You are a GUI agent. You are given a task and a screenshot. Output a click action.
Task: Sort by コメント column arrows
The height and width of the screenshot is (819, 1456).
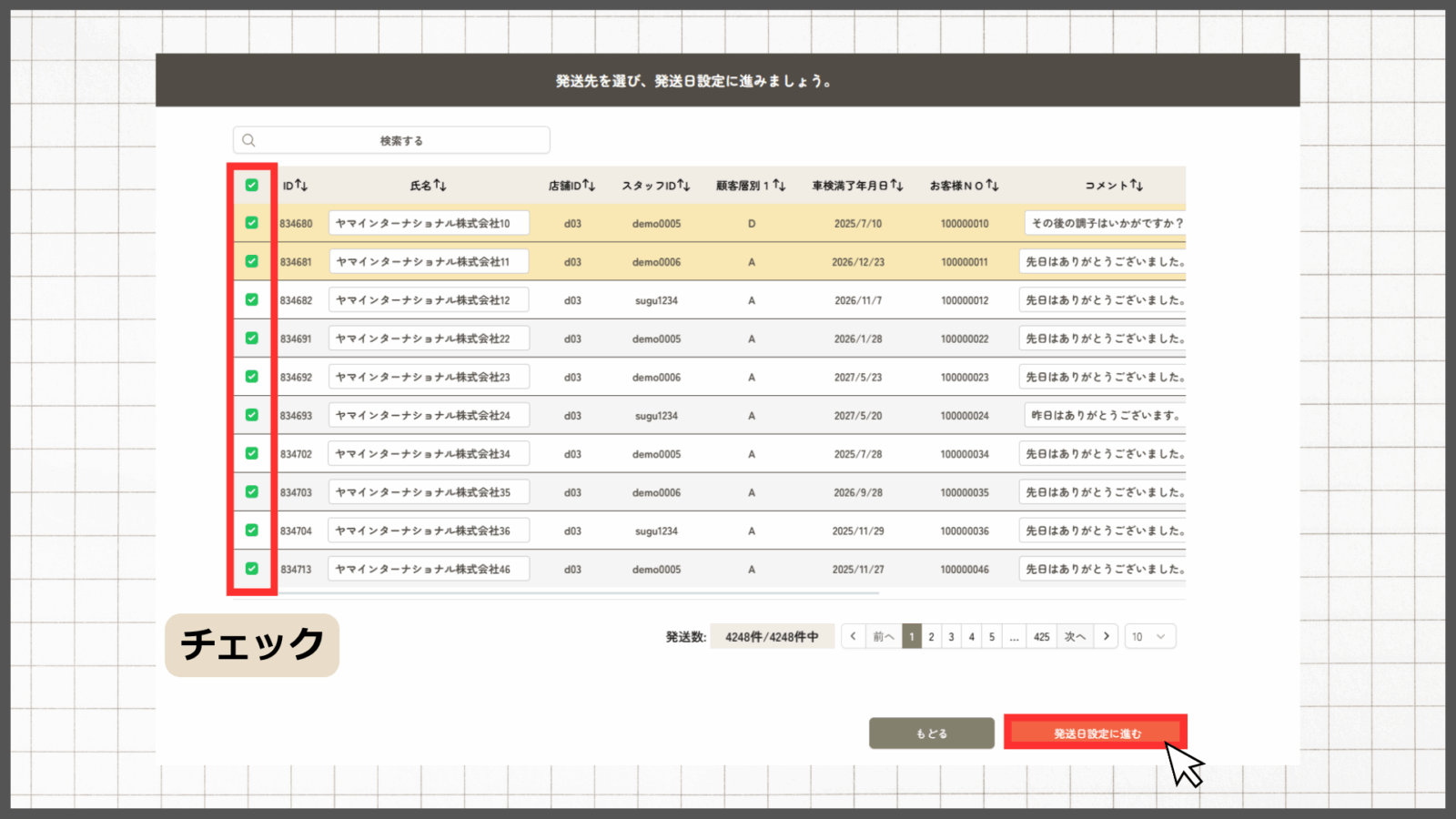1136,185
